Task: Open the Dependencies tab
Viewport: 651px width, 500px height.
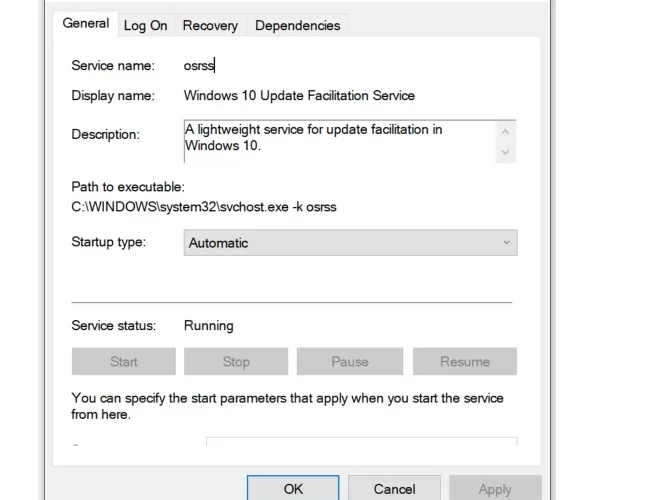Action: (x=297, y=26)
